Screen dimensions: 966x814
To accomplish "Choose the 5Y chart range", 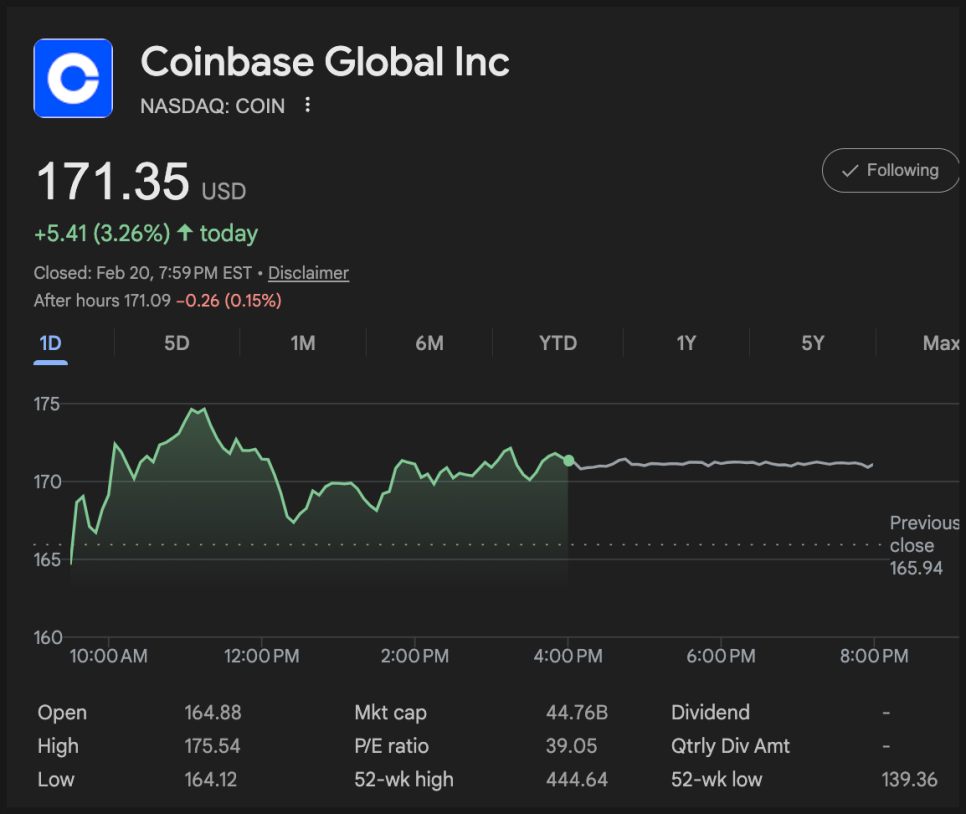I will 813,344.
